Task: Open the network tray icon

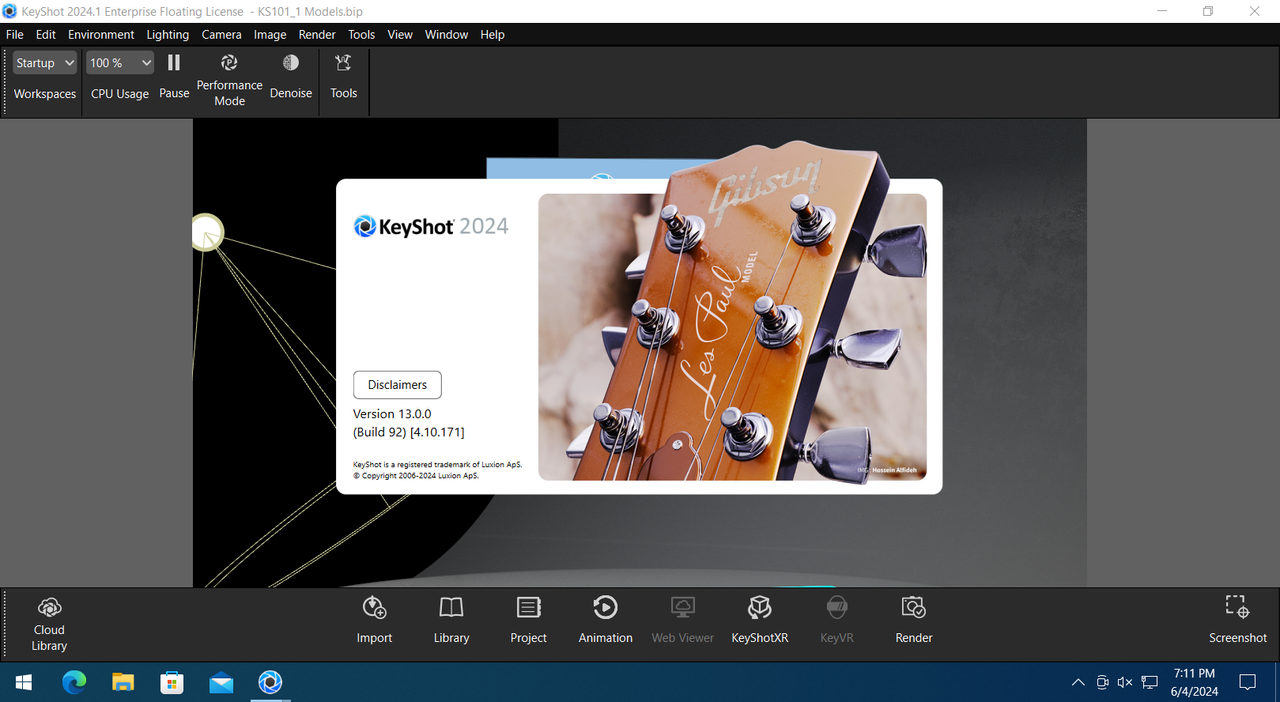Action: coord(1151,682)
